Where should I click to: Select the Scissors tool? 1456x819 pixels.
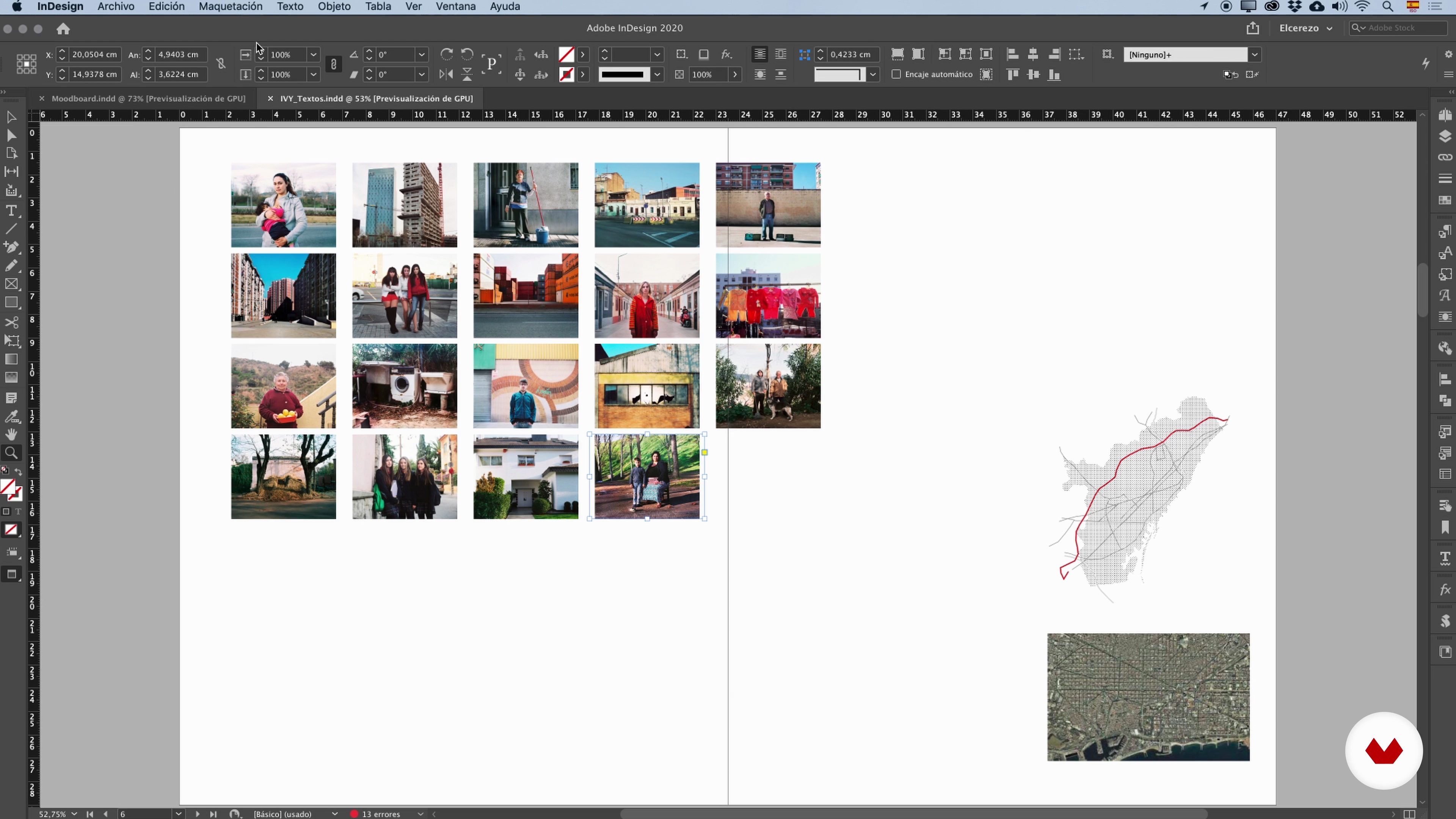(11, 322)
